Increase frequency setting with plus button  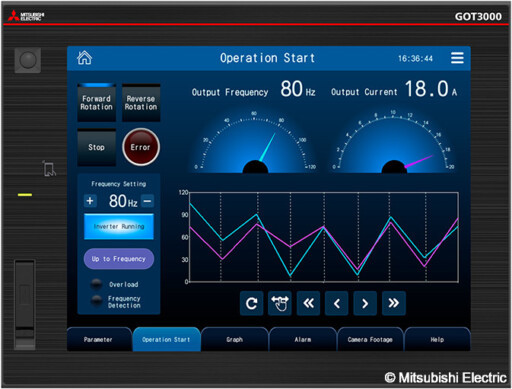(90, 201)
